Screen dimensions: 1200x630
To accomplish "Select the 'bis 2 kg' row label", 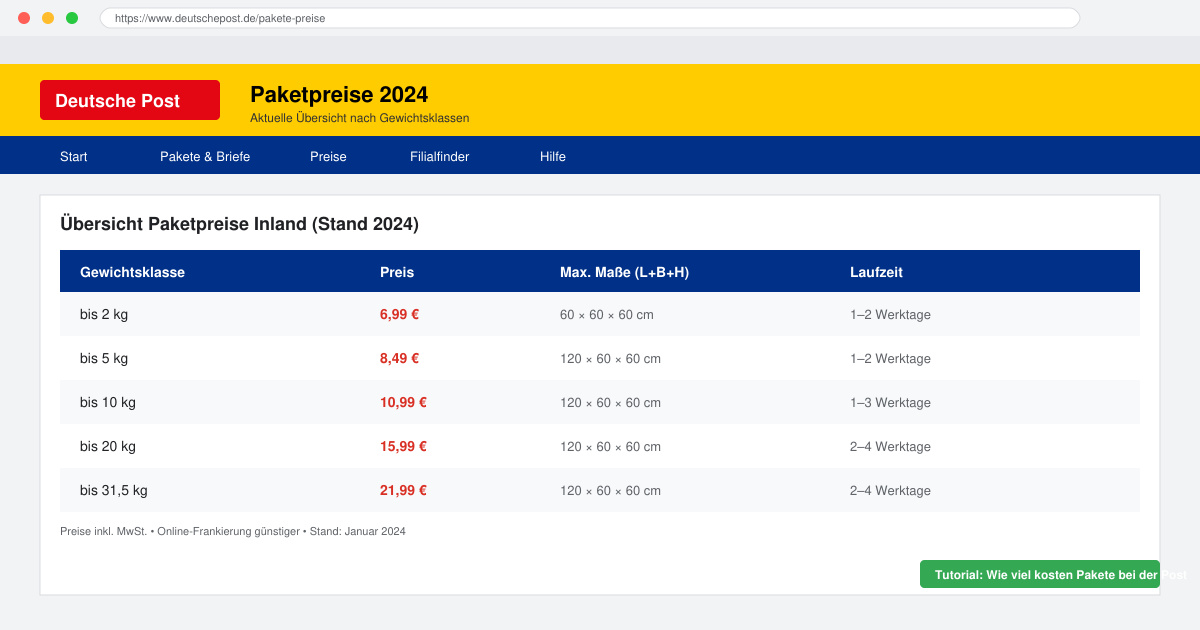I will click(104, 314).
